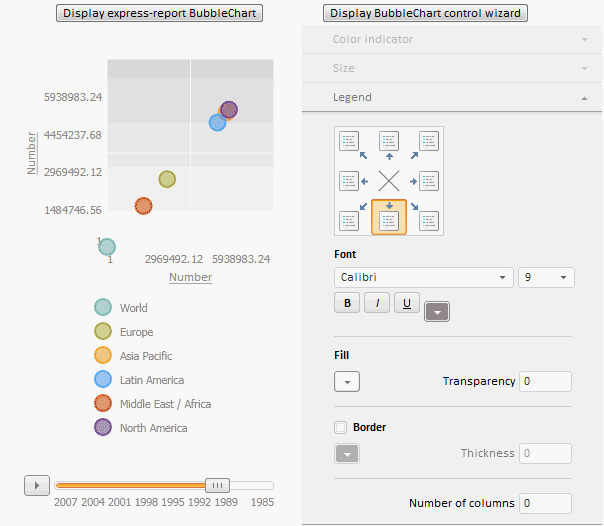Set legend position to the right
This screenshot has width=604, height=526.
tap(429, 181)
